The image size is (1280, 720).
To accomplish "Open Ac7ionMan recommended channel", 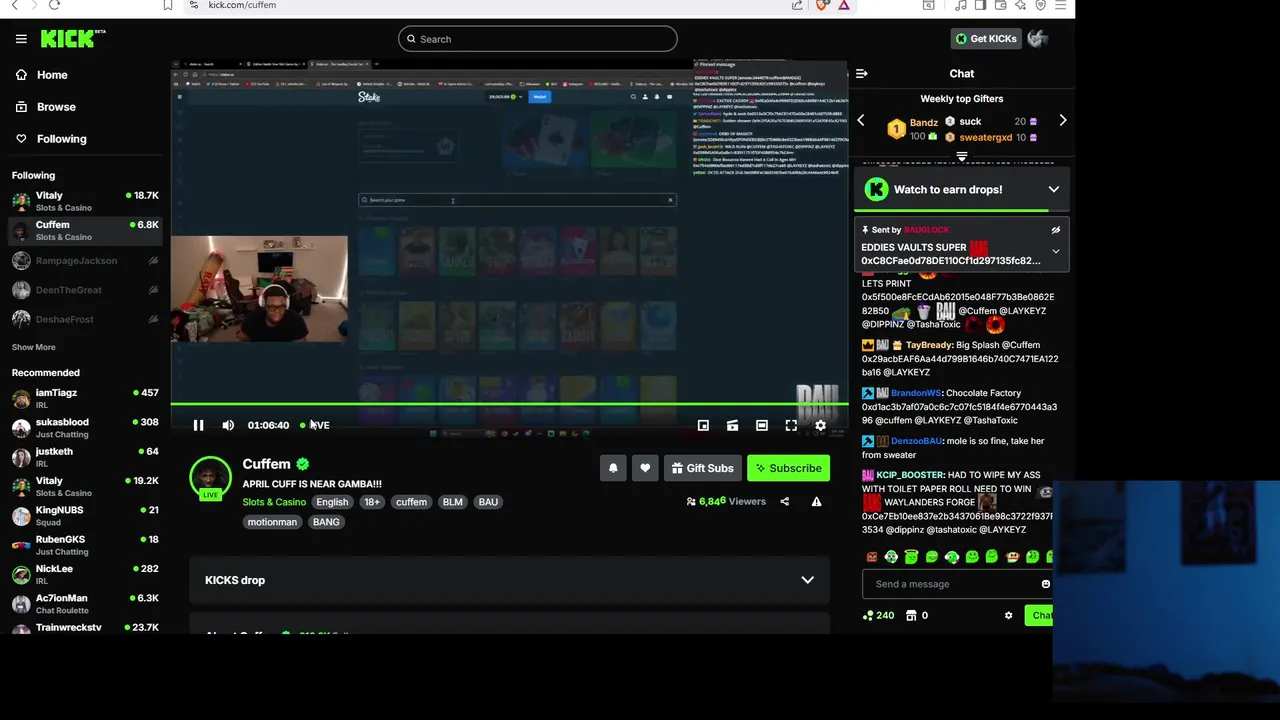I will click(x=84, y=603).
